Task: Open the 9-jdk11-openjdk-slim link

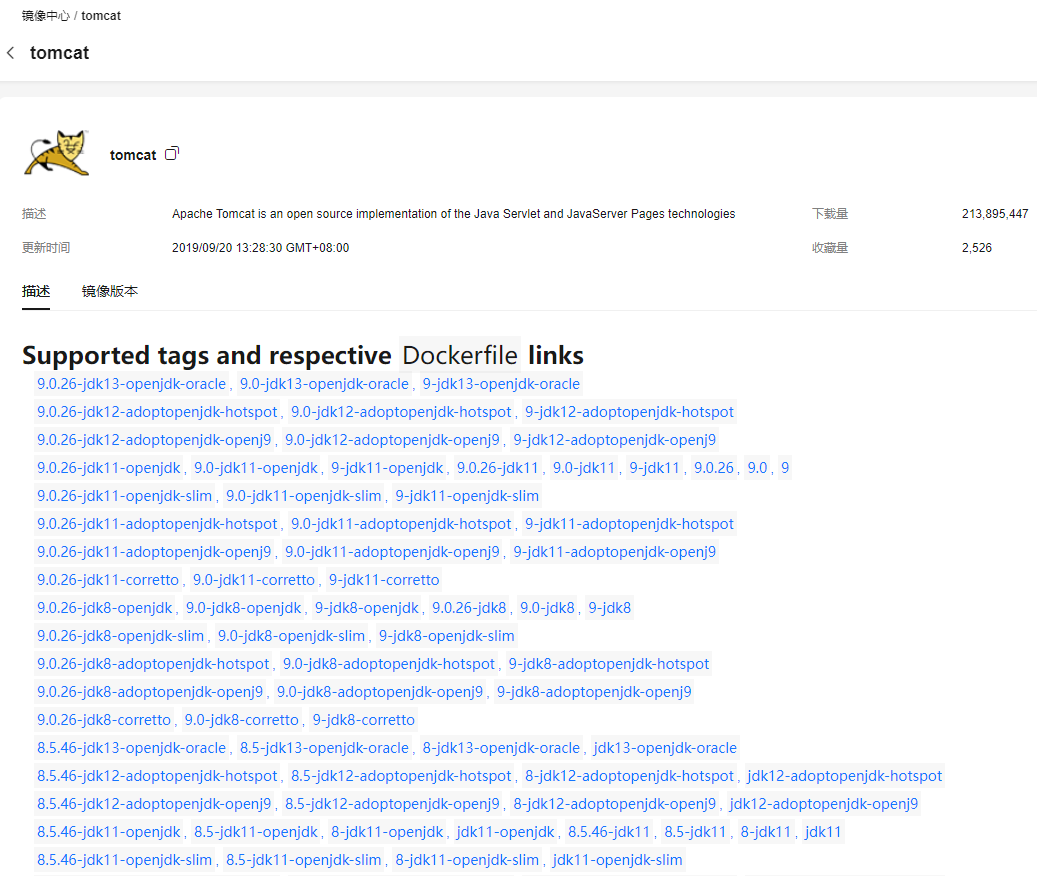Action: (467, 496)
